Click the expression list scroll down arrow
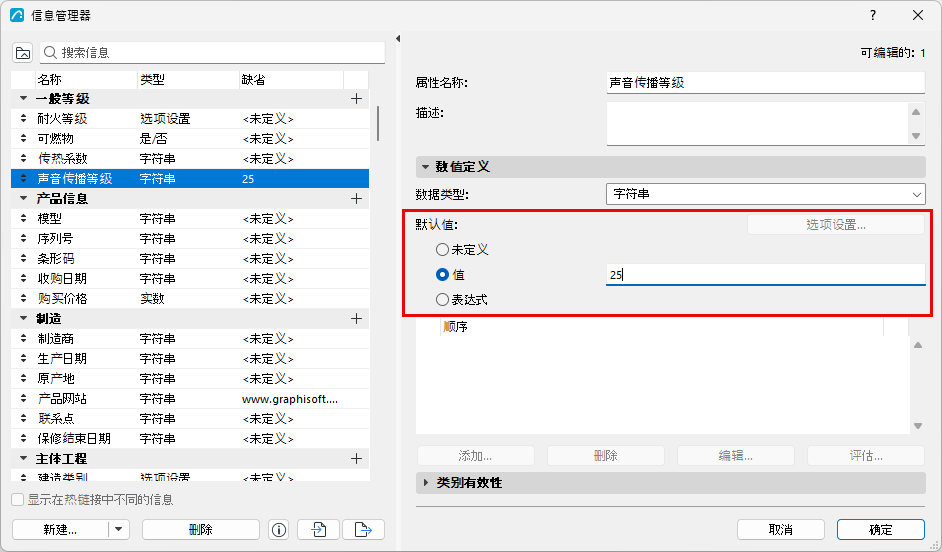Viewport: 942px width, 552px height. (918, 426)
